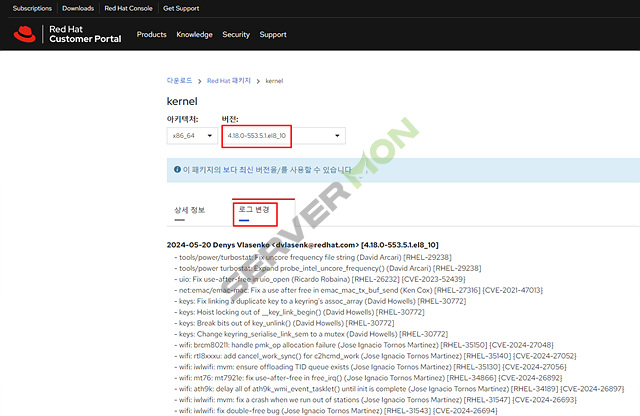This screenshot has height=416, width=640.
Task: Open the Support menu
Action: pos(273,35)
